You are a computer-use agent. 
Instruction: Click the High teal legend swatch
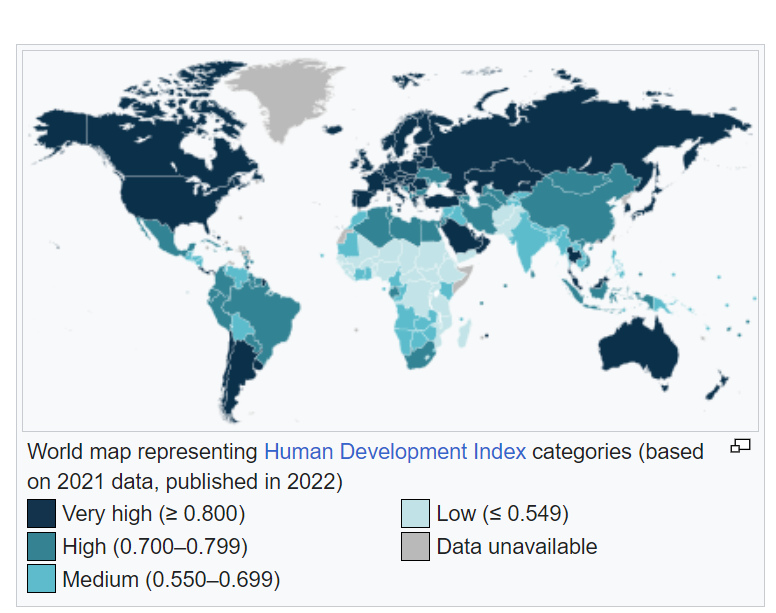(42, 547)
